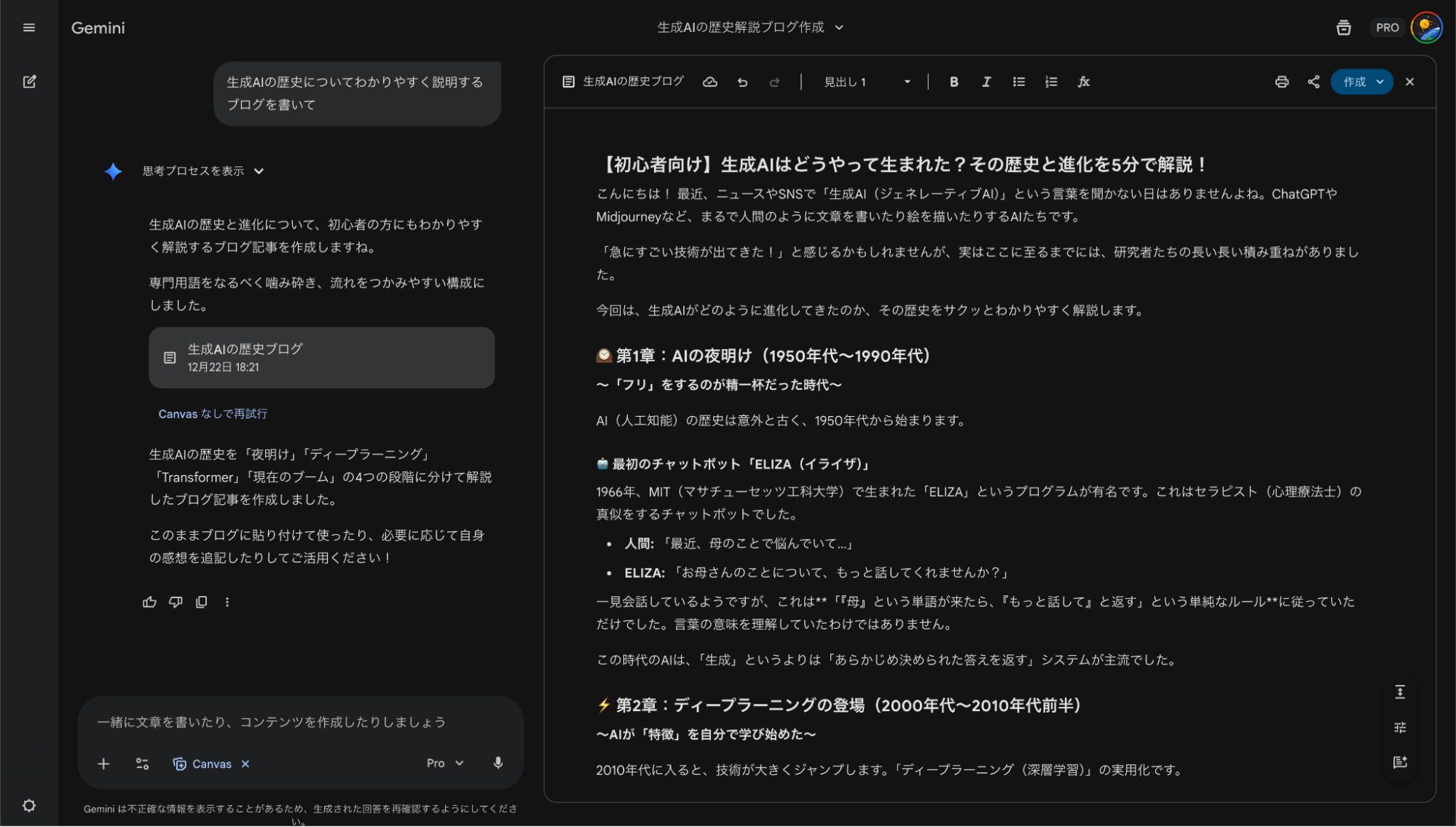Open the sidebar hamburger menu
This screenshot has width=1456, height=827.
tap(29, 27)
